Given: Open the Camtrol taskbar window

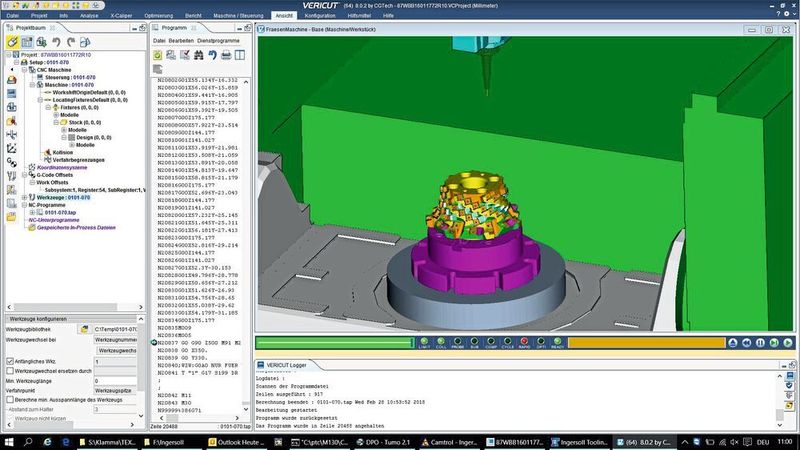Looking at the screenshot, I should pyautogui.click(x=449, y=442).
